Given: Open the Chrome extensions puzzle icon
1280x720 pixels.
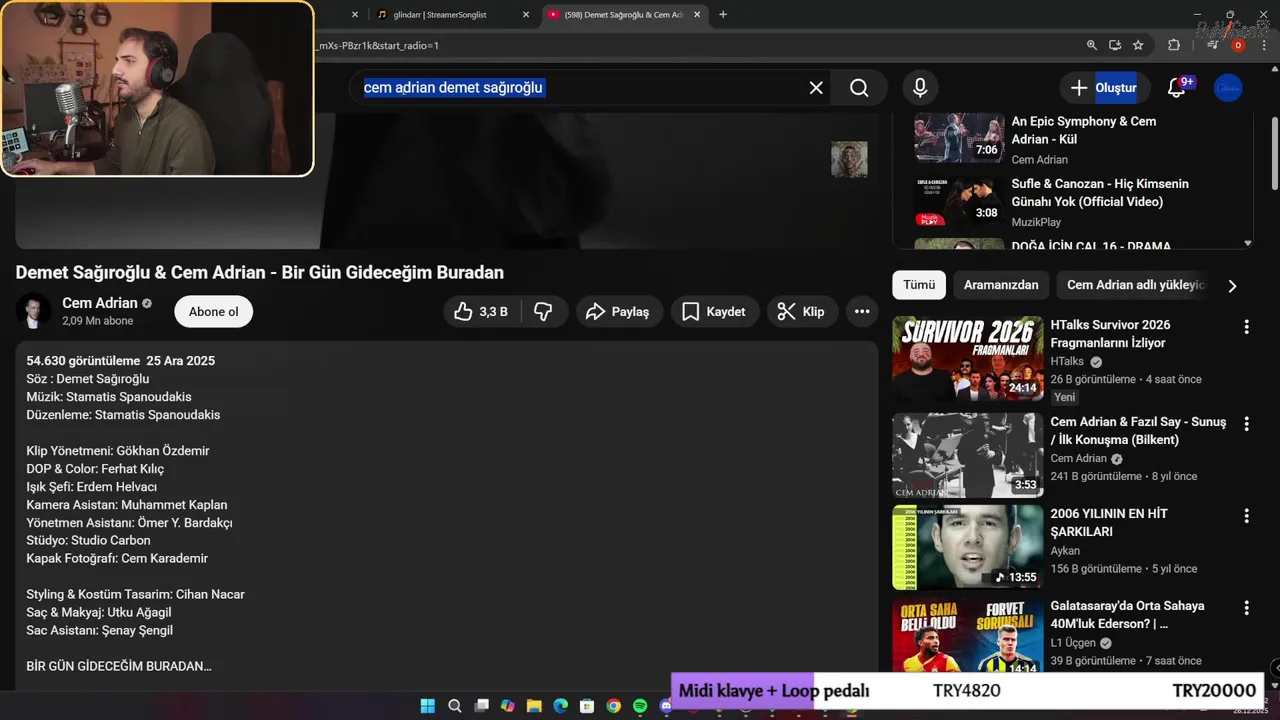Looking at the screenshot, I should click(x=1174, y=45).
